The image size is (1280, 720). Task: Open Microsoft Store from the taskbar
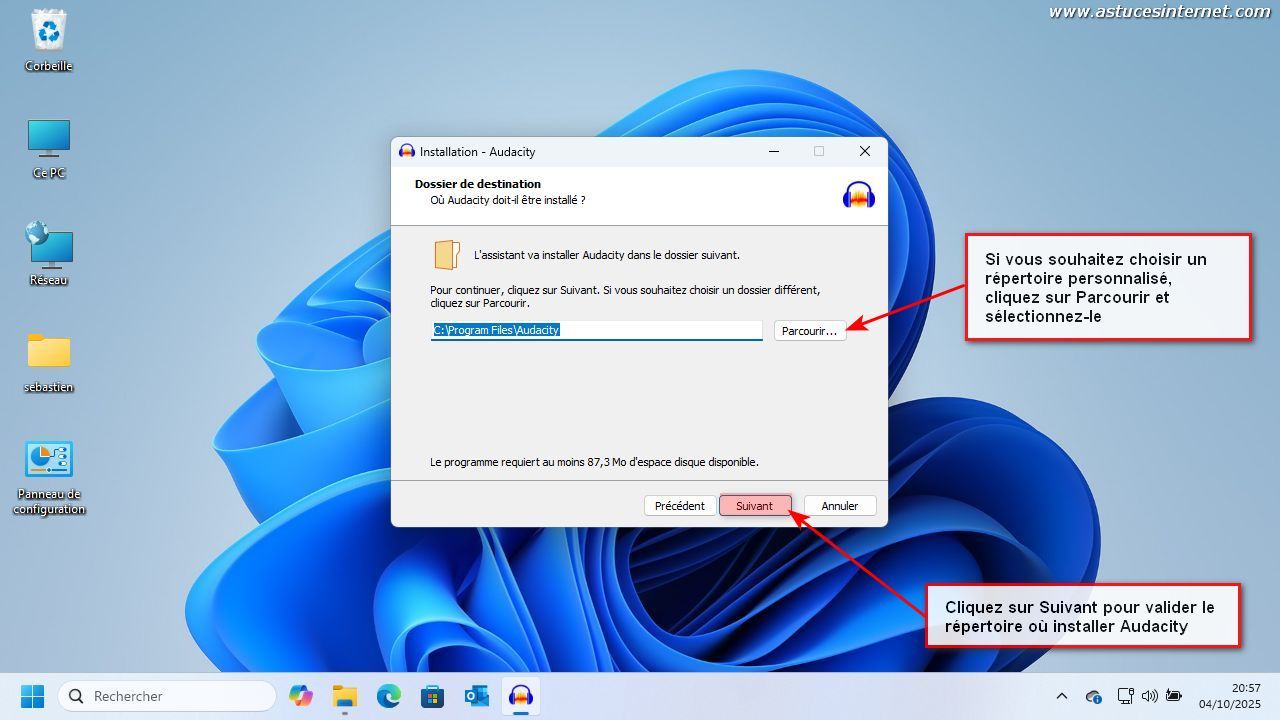(x=432, y=696)
